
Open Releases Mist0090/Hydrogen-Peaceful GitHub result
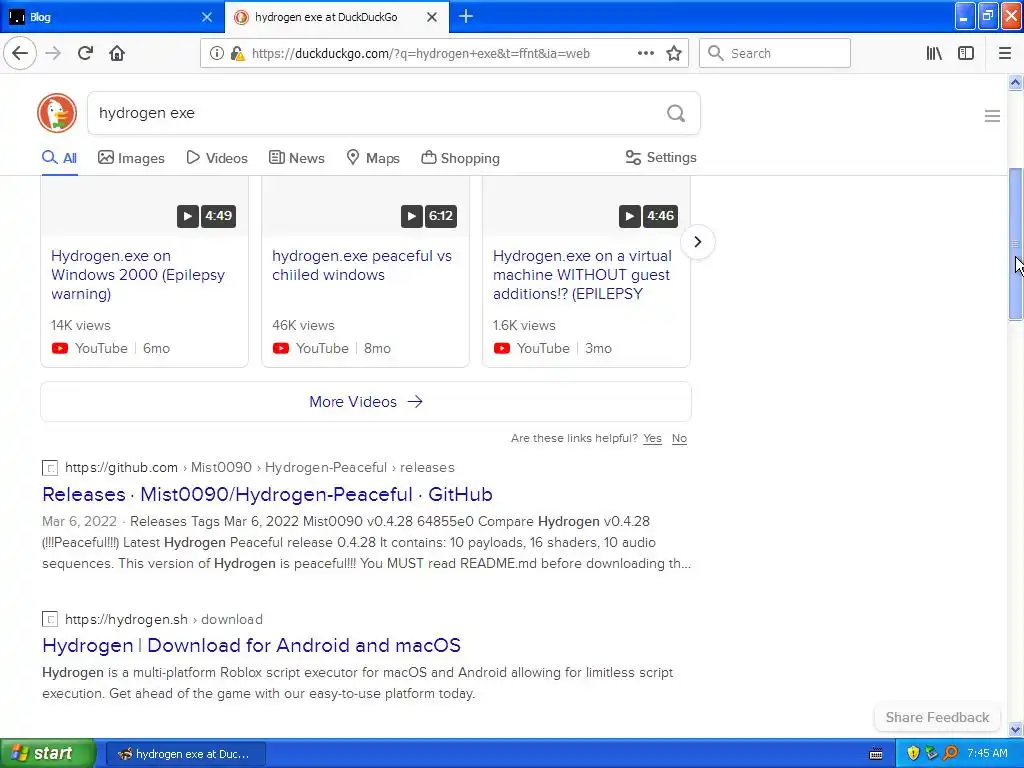[x=267, y=494]
